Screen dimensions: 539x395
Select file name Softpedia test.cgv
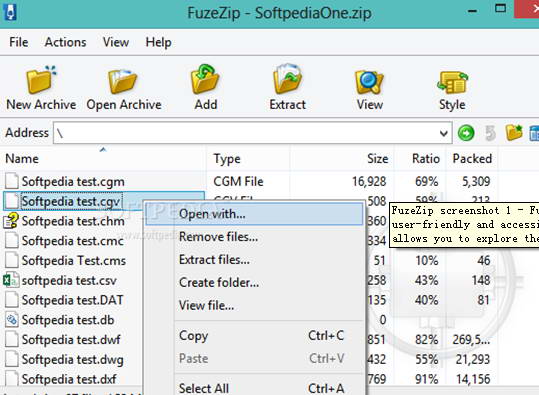pos(70,201)
